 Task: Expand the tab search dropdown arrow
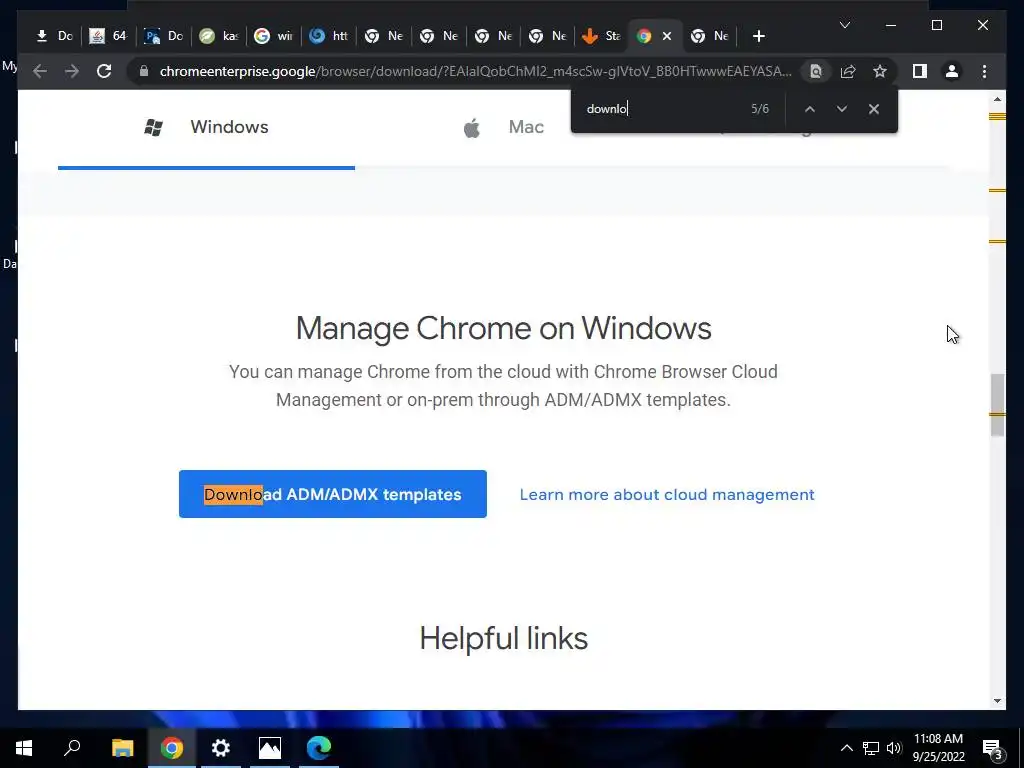coord(844,25)
